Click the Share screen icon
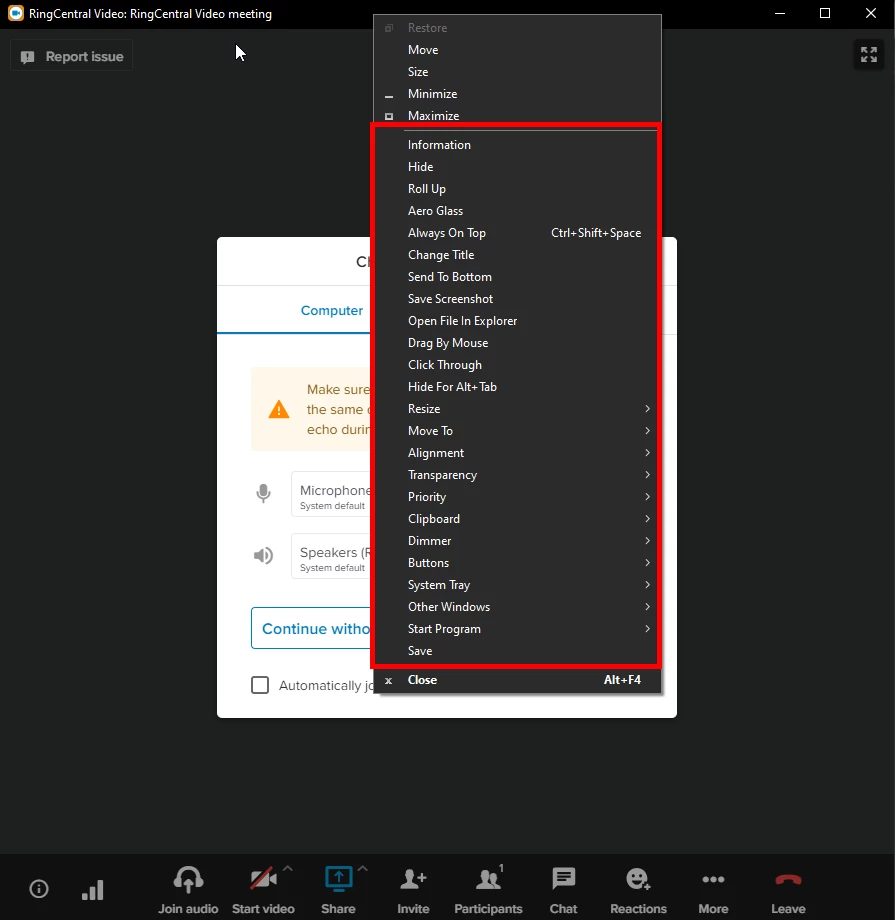 point(339,879)
